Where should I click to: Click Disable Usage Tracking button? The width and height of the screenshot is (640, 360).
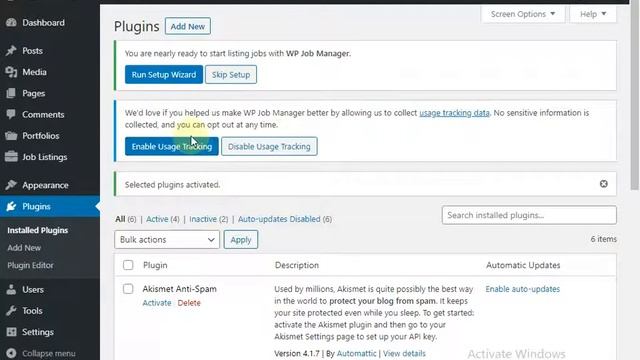click(x=269, y=147)
